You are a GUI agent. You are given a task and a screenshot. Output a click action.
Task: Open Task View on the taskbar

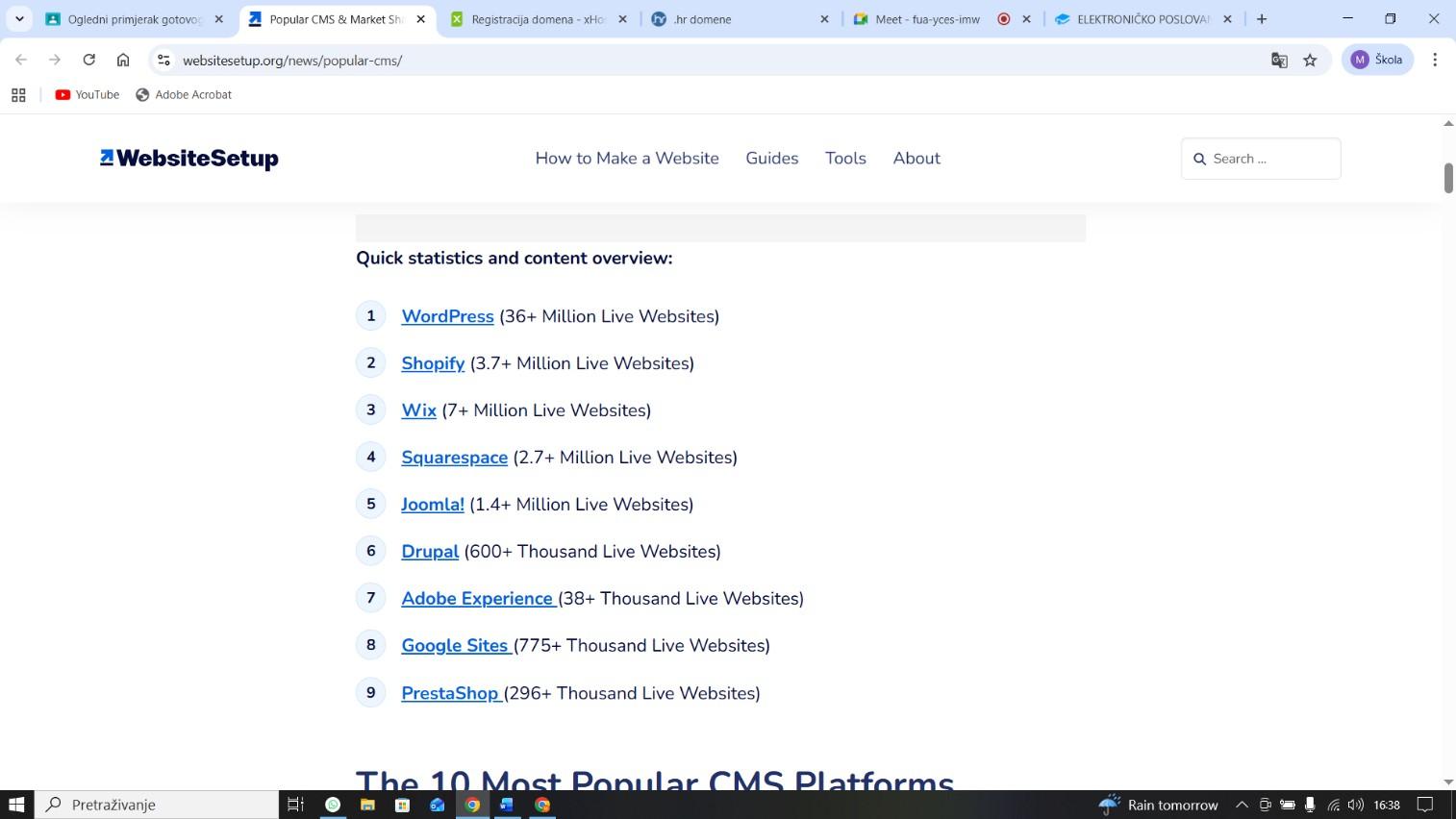(296, 805)
